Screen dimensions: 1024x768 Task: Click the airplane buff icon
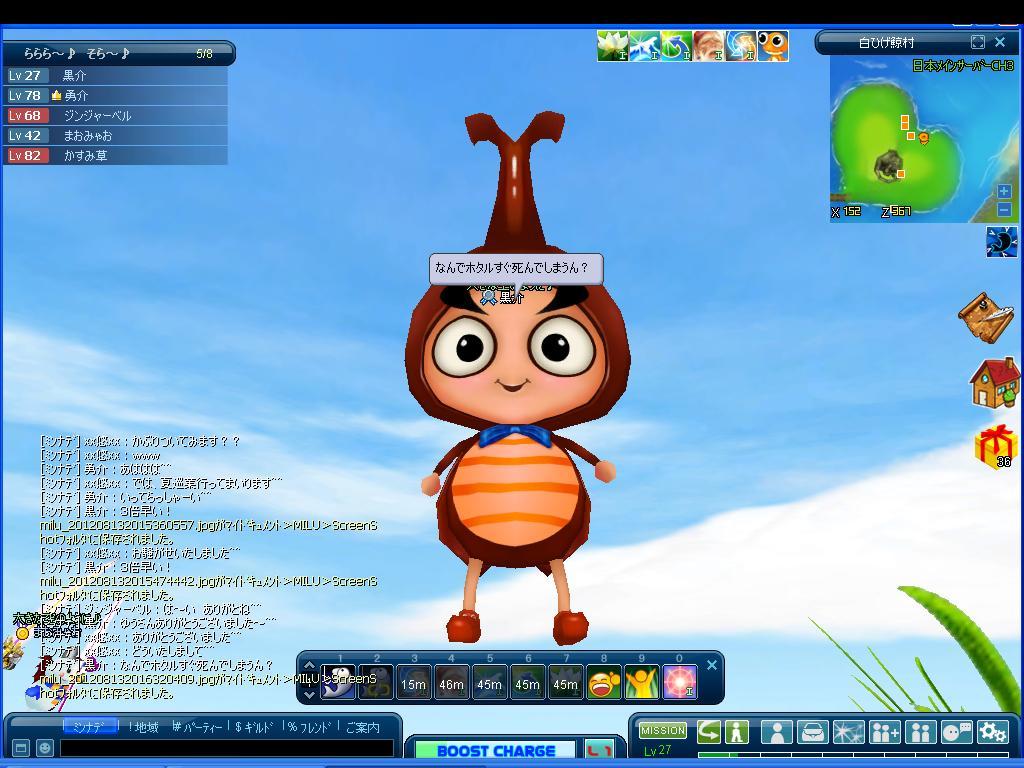click(645, 46)
